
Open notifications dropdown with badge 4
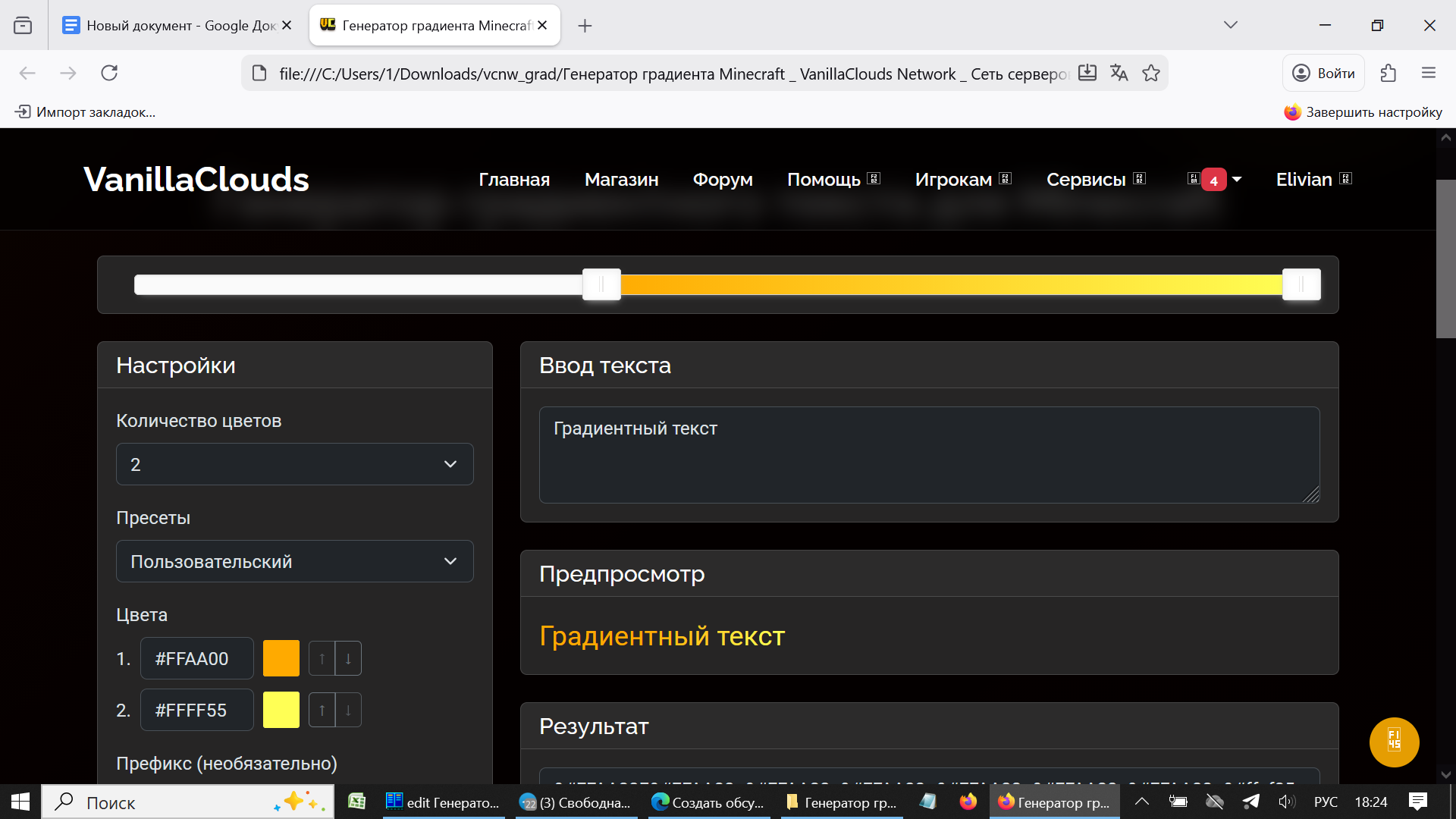tap(1215, 180)
